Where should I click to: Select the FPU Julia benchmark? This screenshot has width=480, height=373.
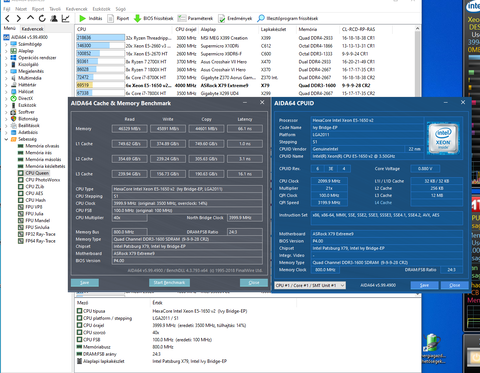point(31,214)
